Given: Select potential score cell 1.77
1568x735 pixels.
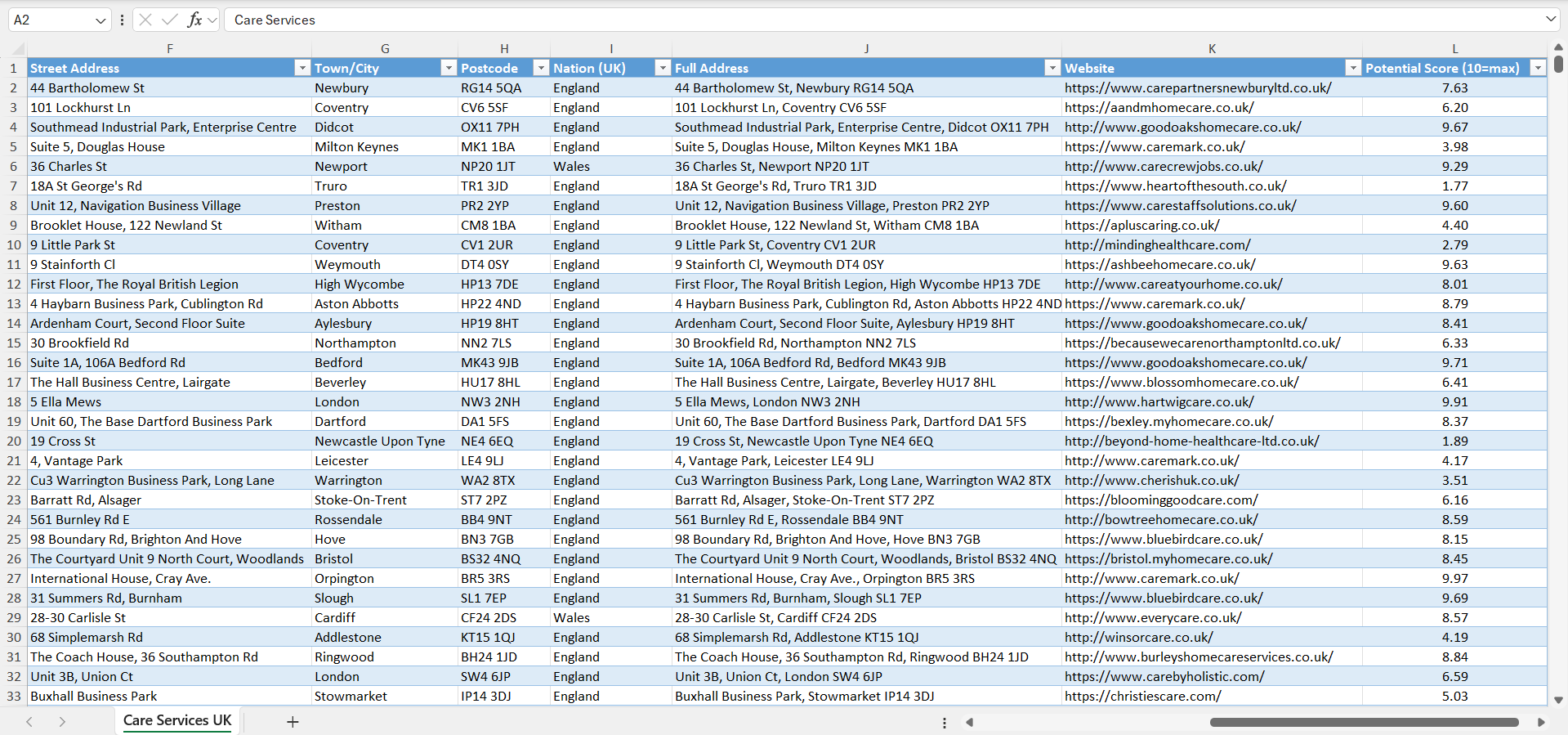Looking at the screenshot, I should 1454,186.
